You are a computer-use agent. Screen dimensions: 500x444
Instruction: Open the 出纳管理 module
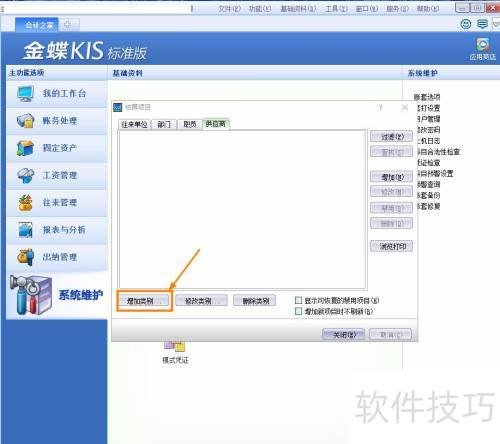coord(57,258)
